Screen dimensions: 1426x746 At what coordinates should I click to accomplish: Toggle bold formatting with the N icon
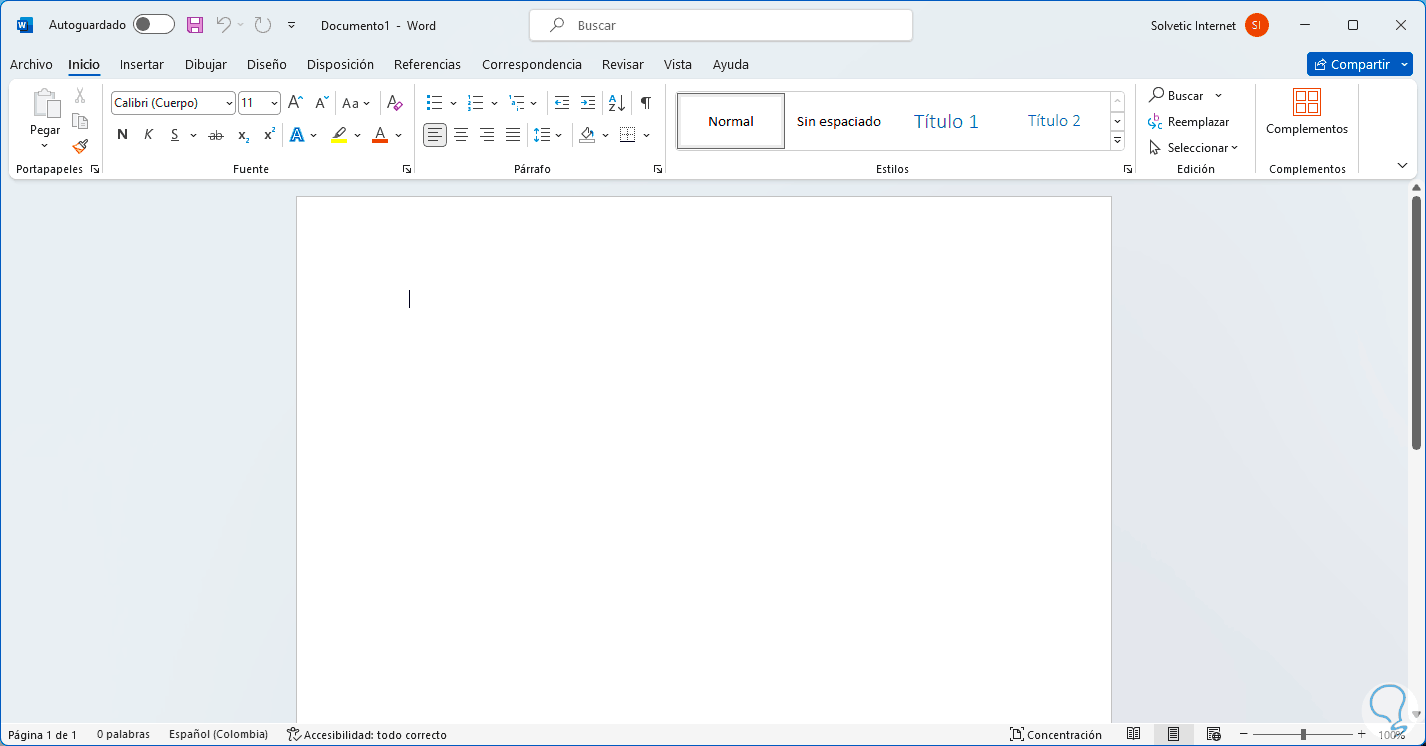pos(121,134)
